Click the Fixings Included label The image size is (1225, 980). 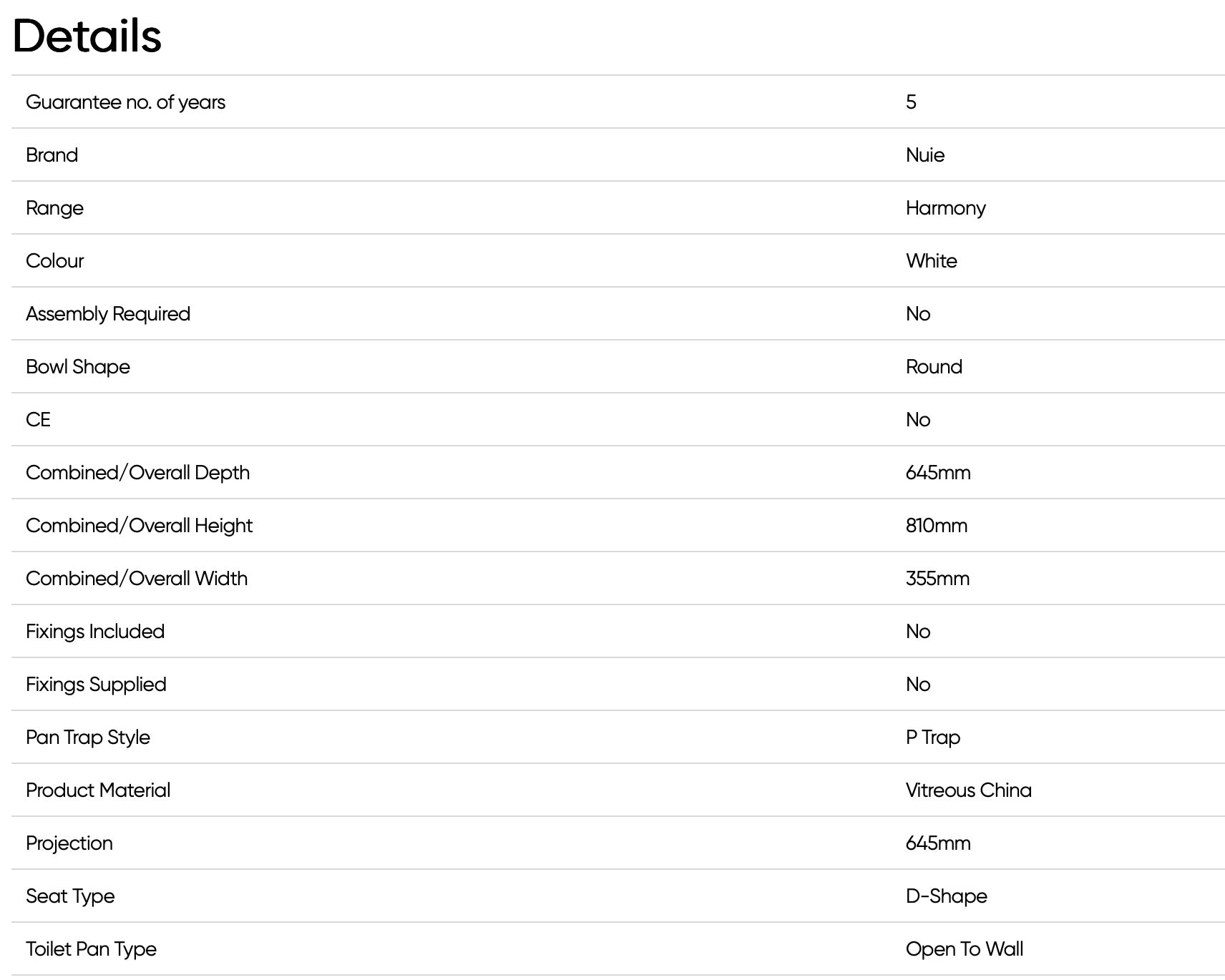[x=95, y=632]
